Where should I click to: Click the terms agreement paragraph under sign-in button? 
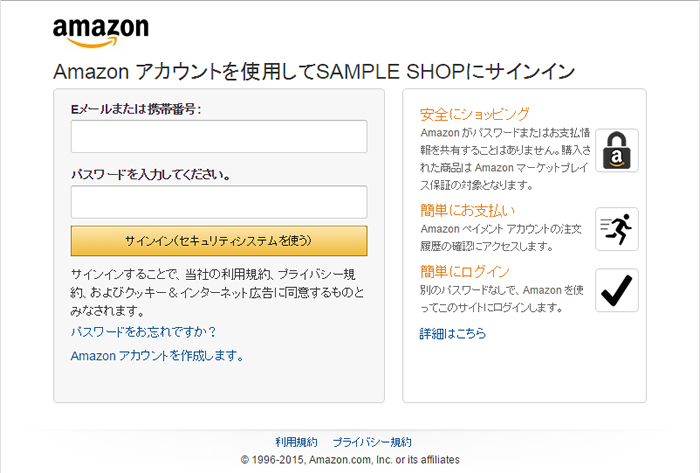[x=218, y=291]
